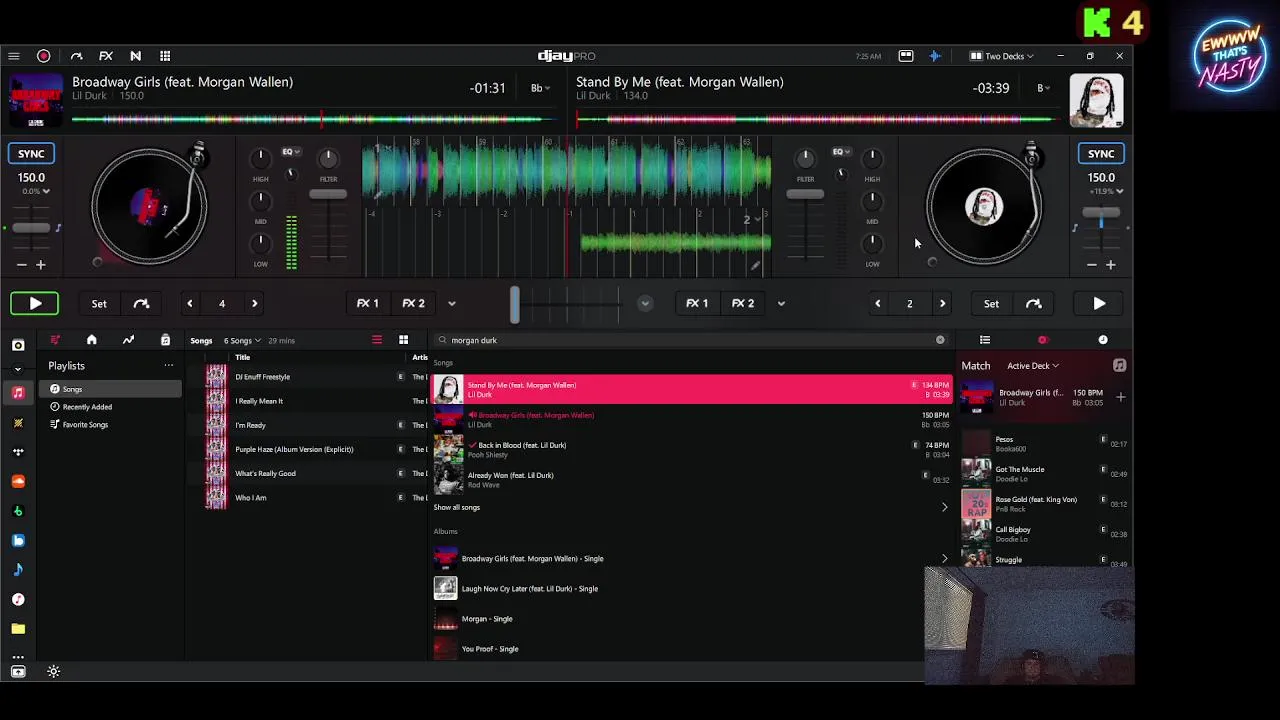Clear the search with the X icon
This screenshot has width=1280, height=720.
(940, 340)
